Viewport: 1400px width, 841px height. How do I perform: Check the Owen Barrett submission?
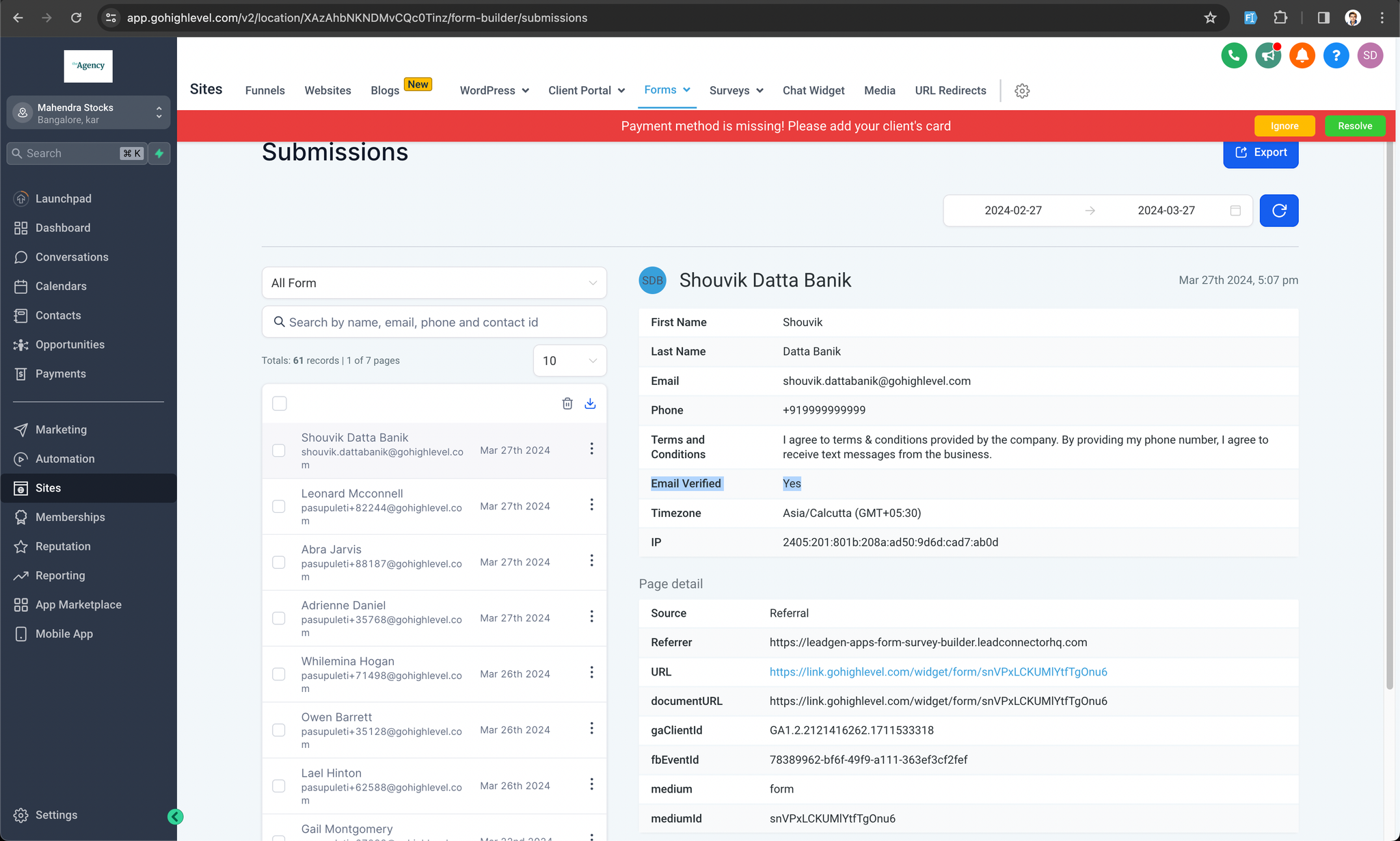point(279,730)
